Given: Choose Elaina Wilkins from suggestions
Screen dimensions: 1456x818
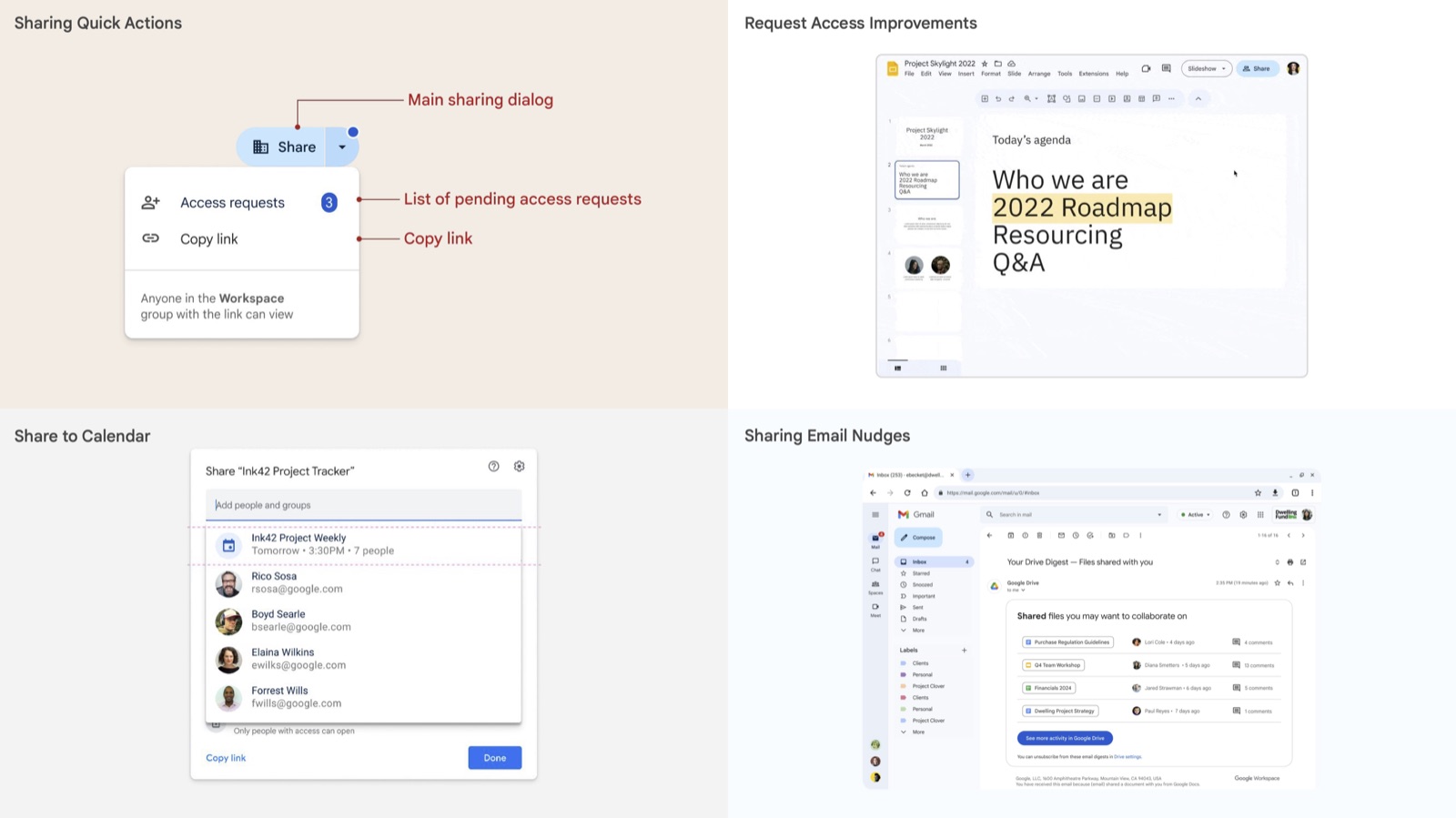Looking at the screenshot, I should coord(363,659).
